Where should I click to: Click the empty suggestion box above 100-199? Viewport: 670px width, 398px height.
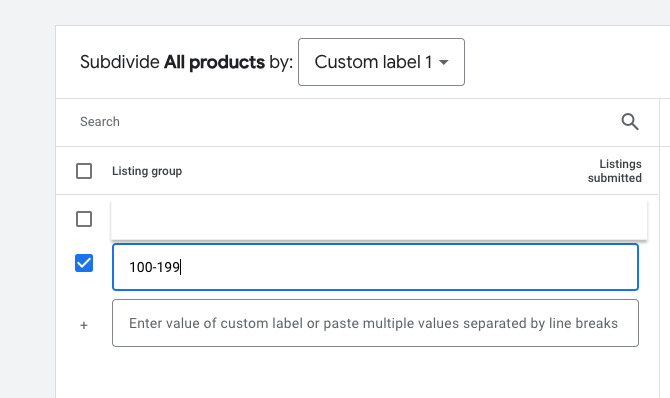click(379, 220)
